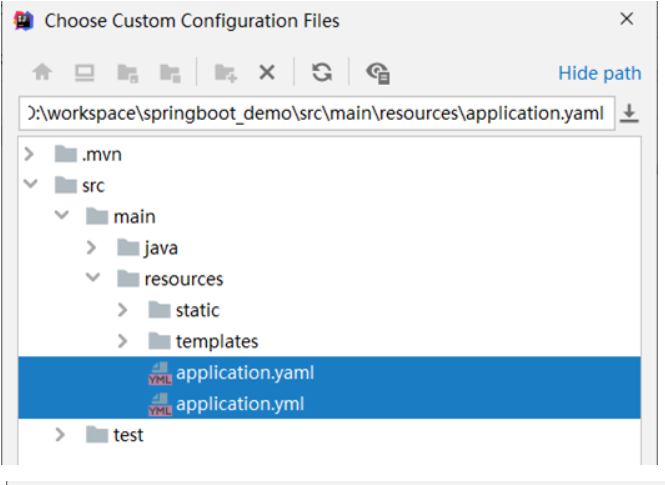Select the application.yml file

click(x=239, y=404)
